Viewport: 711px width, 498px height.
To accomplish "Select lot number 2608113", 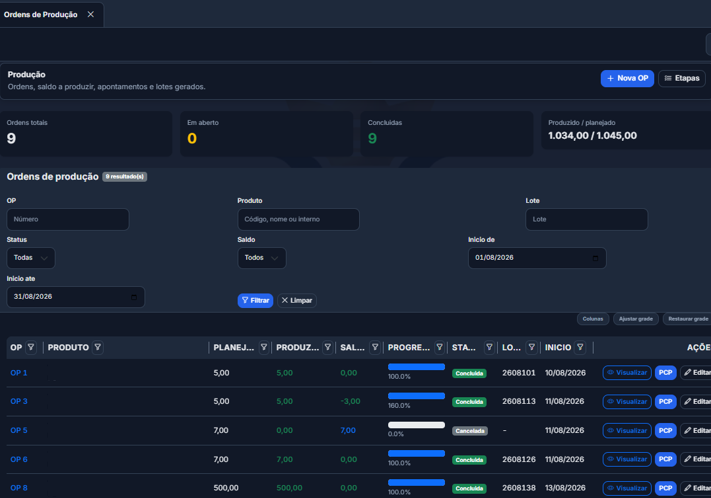I will click(x=519, y=401).
